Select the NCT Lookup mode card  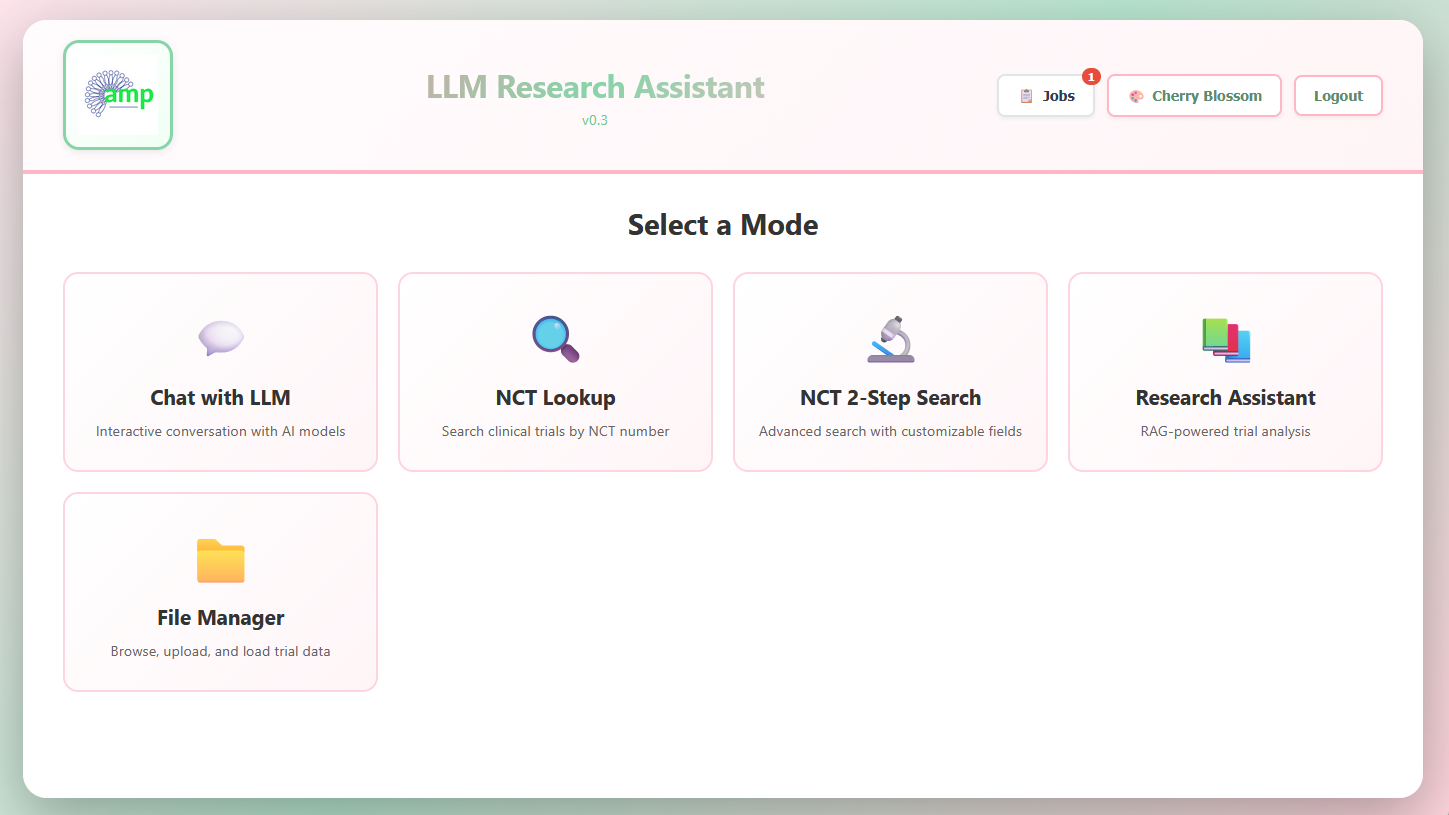click(555, 372)
